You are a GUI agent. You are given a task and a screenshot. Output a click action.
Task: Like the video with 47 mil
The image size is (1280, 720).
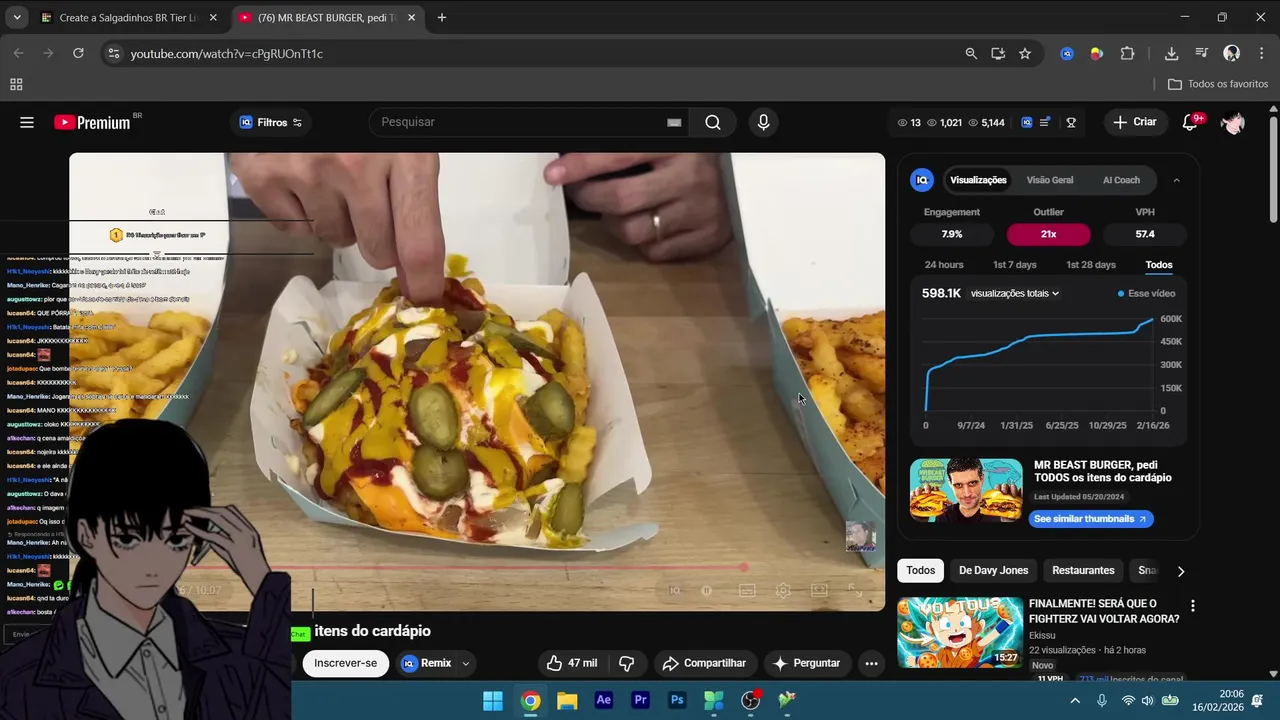coord(572,663)
